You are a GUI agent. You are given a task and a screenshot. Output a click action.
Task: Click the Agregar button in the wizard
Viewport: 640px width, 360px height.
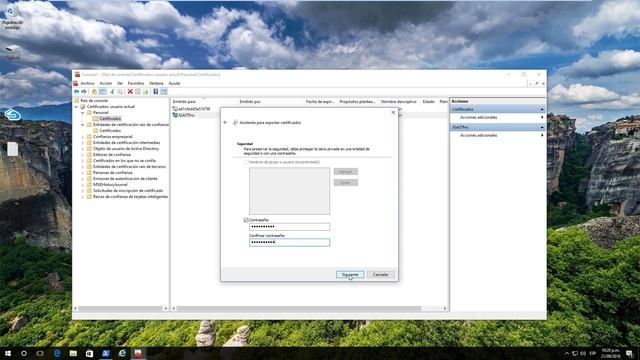pyautogui.click(x=346, y=171)
